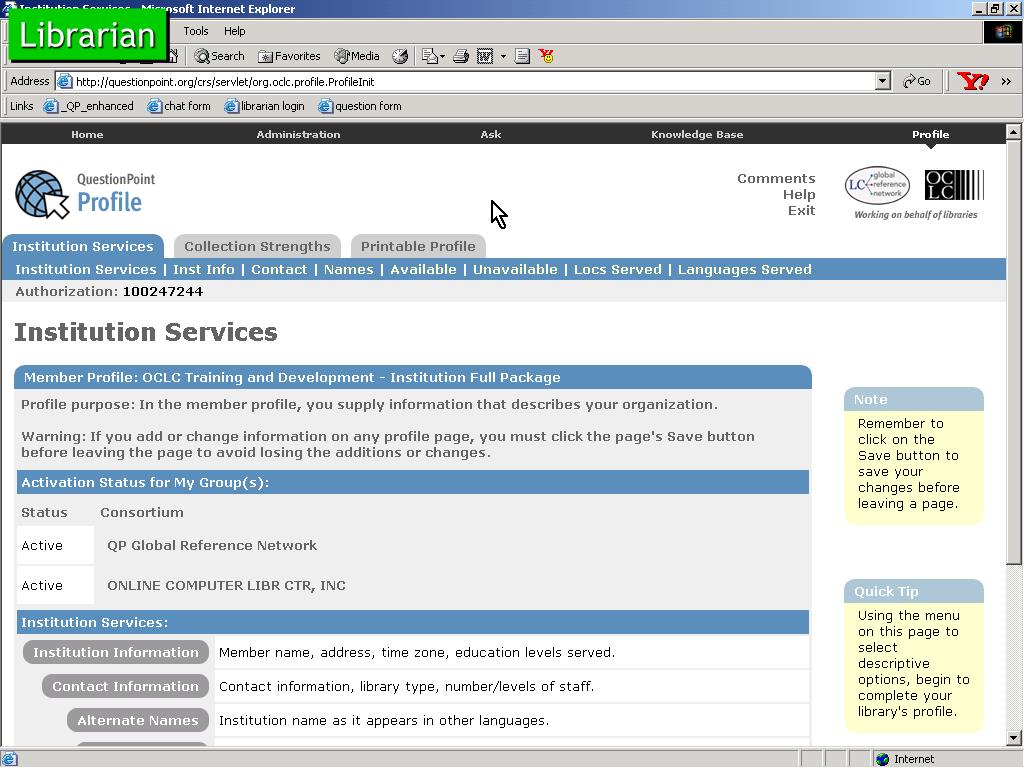
Task: Click the LC global reference network logo
Action: [x=877, y=185]
